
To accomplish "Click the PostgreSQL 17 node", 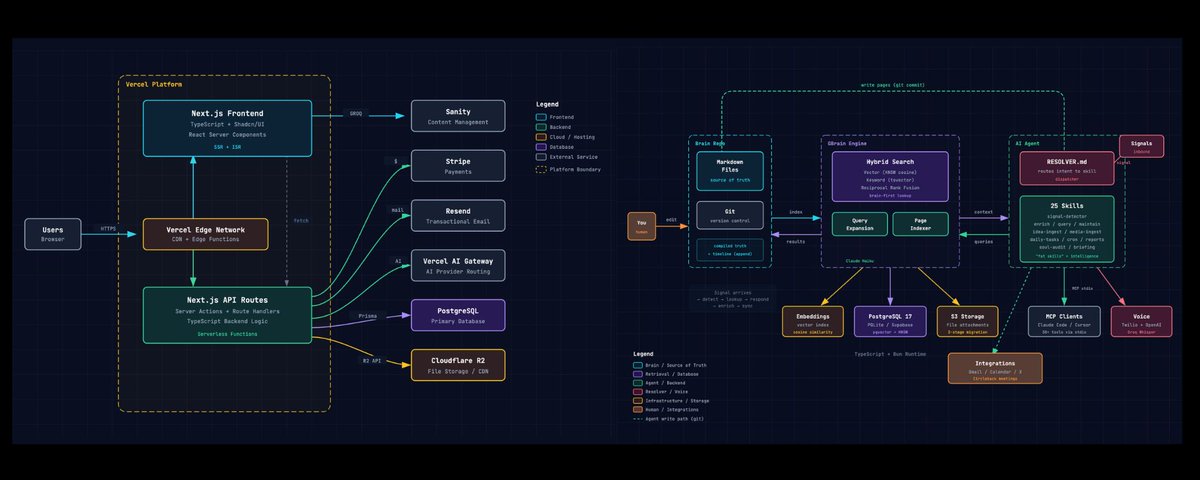I will click(x=890, y=321).
